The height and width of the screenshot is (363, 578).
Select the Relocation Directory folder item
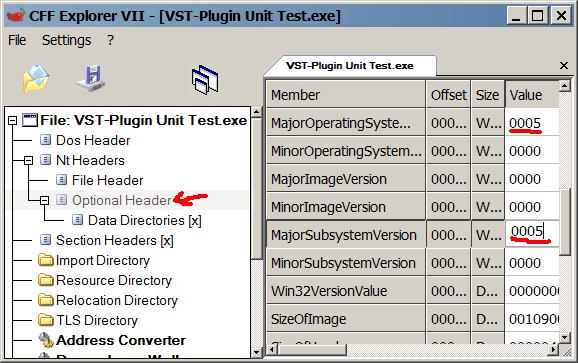[108, 300]
